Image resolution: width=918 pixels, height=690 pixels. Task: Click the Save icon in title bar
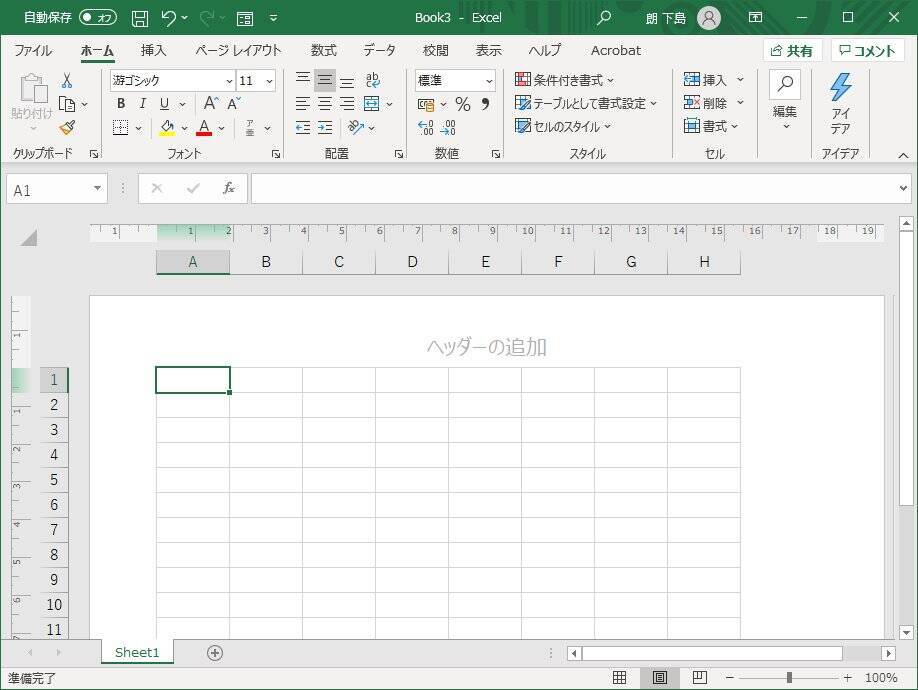(x=140, y=18)
